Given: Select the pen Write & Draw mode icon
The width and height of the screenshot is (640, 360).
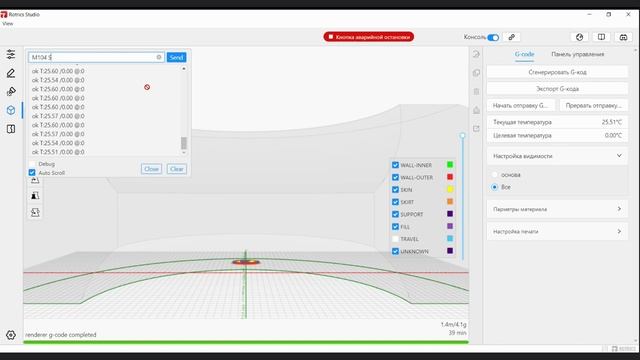Looking at the screenshot, I should tap(11, 73).
